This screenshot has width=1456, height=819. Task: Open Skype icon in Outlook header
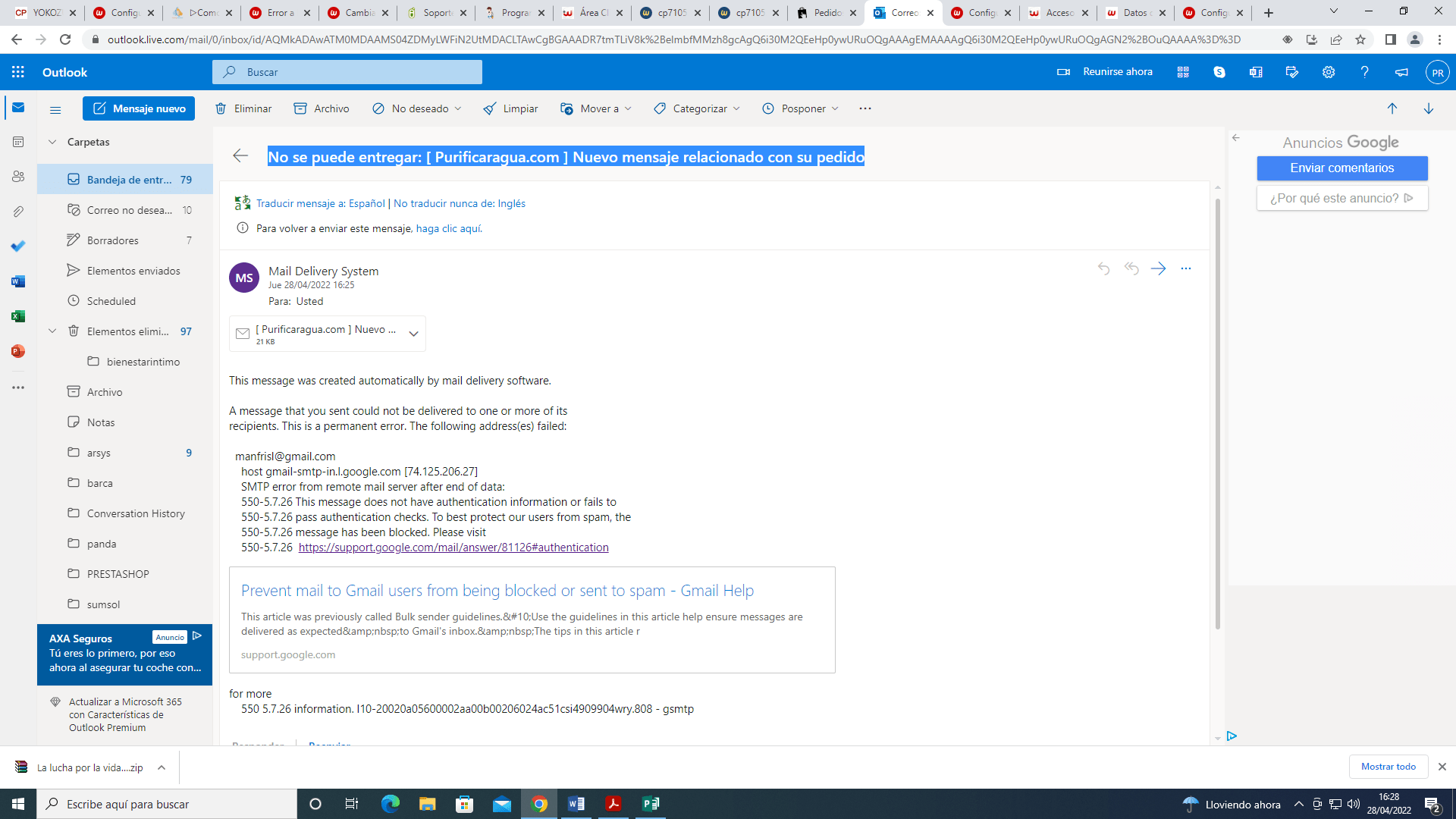(x=1219, y=72)
